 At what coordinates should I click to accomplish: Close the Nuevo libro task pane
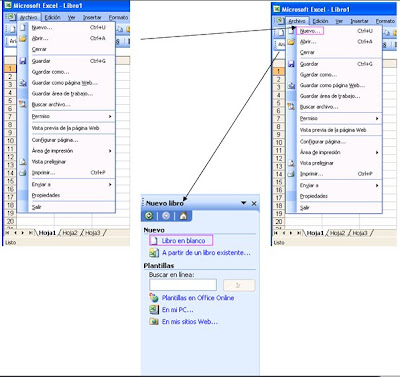(x=254, y=203)
